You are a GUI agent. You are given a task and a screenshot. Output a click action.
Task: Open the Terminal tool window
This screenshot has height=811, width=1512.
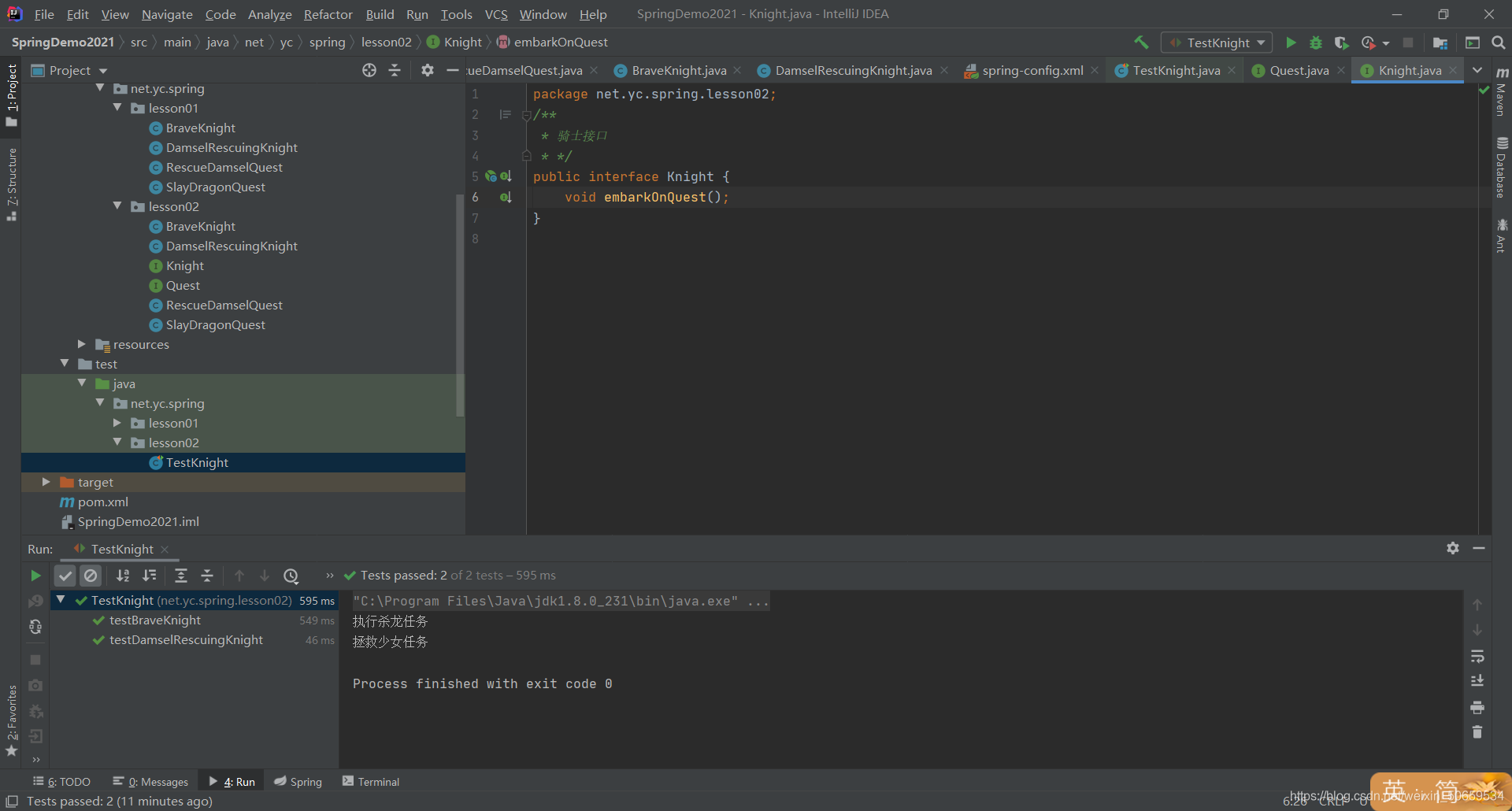(371, 781)
